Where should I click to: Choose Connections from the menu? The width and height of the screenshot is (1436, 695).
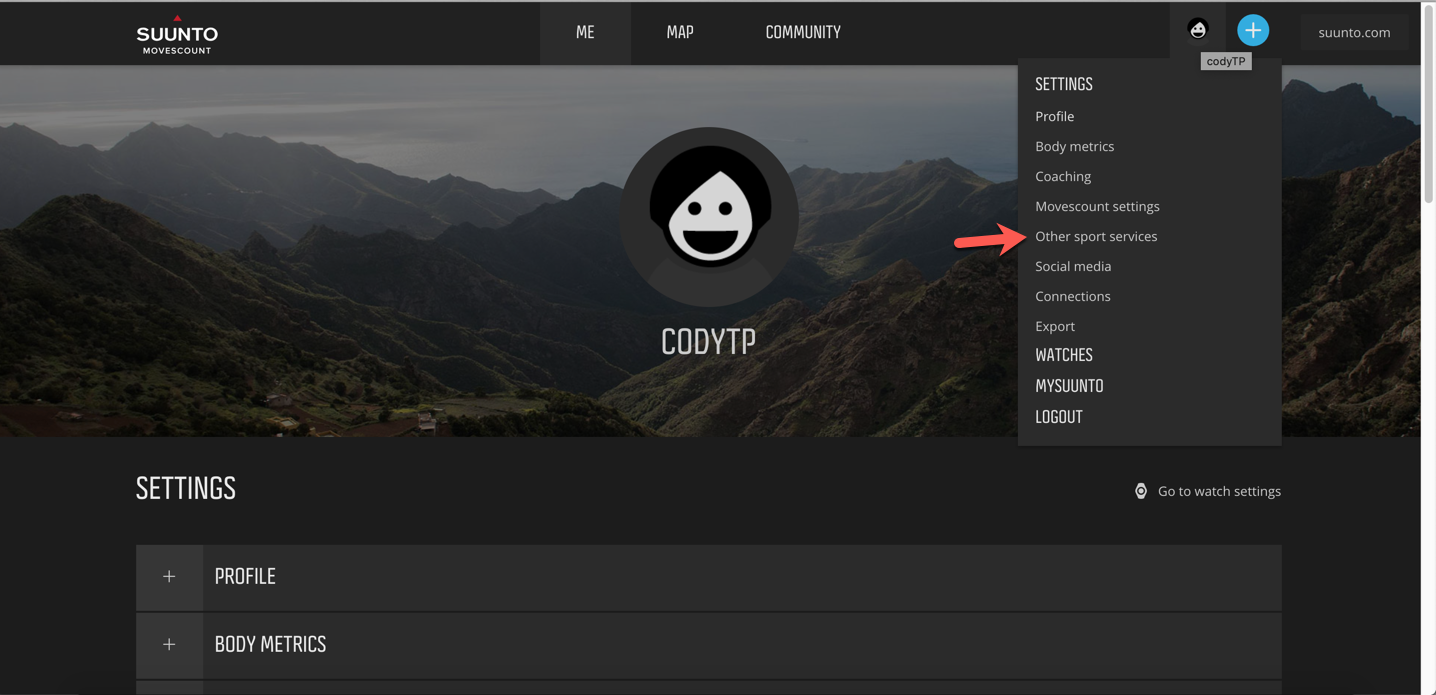(x=1072, y=296)
